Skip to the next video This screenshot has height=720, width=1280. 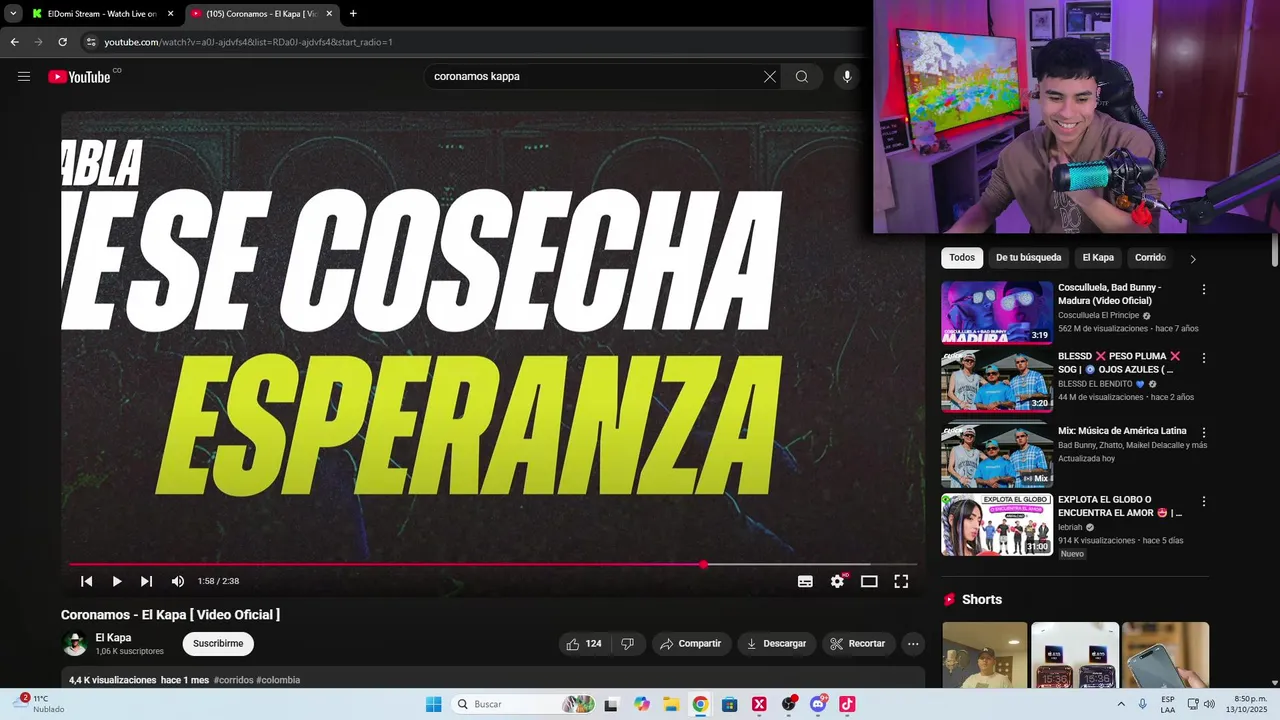tap(147, 581)
